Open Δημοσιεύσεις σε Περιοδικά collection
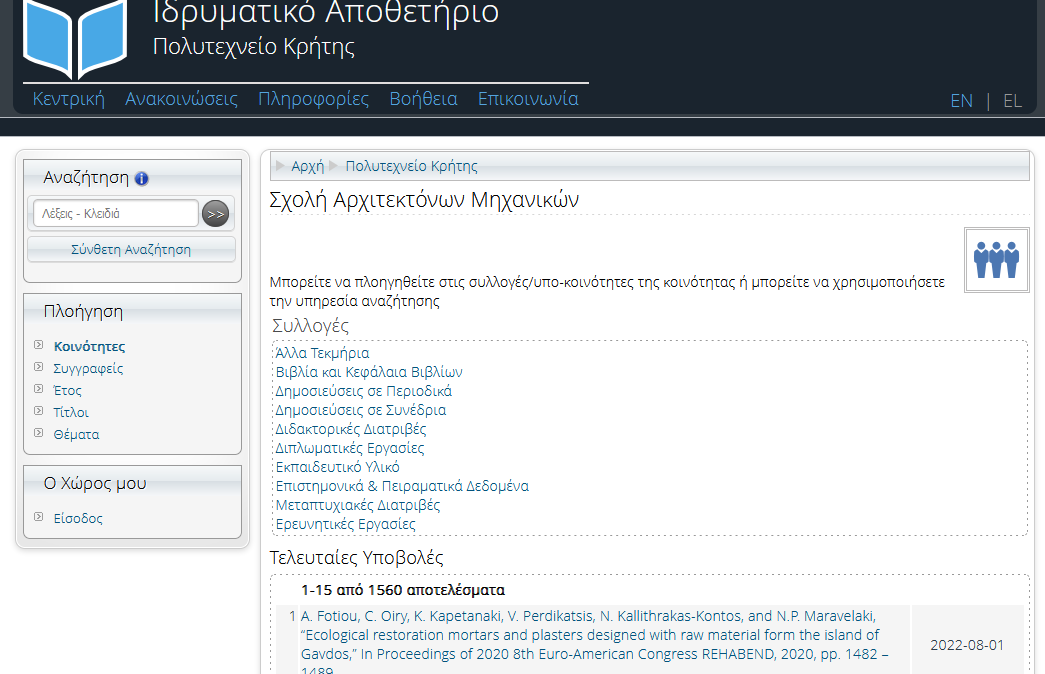The width and height of the screenshot is (1045, 674). (x=364, y=391)
